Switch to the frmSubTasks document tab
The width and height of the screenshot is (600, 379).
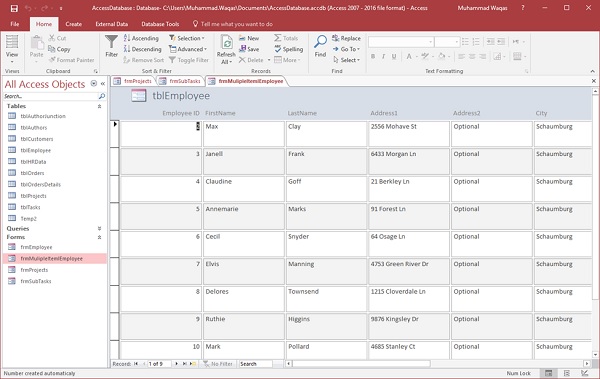[181, 81]
